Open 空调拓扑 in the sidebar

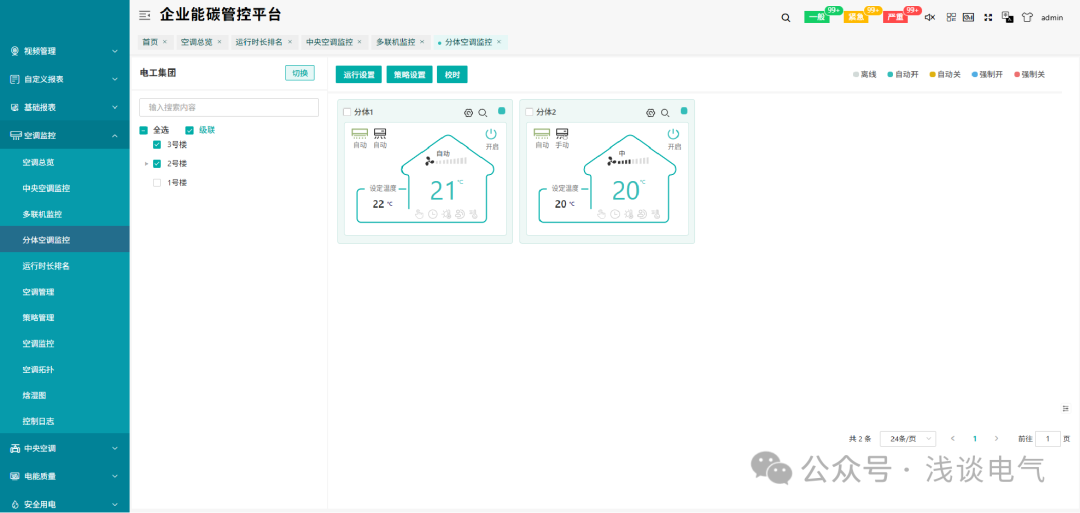point(38,370)
